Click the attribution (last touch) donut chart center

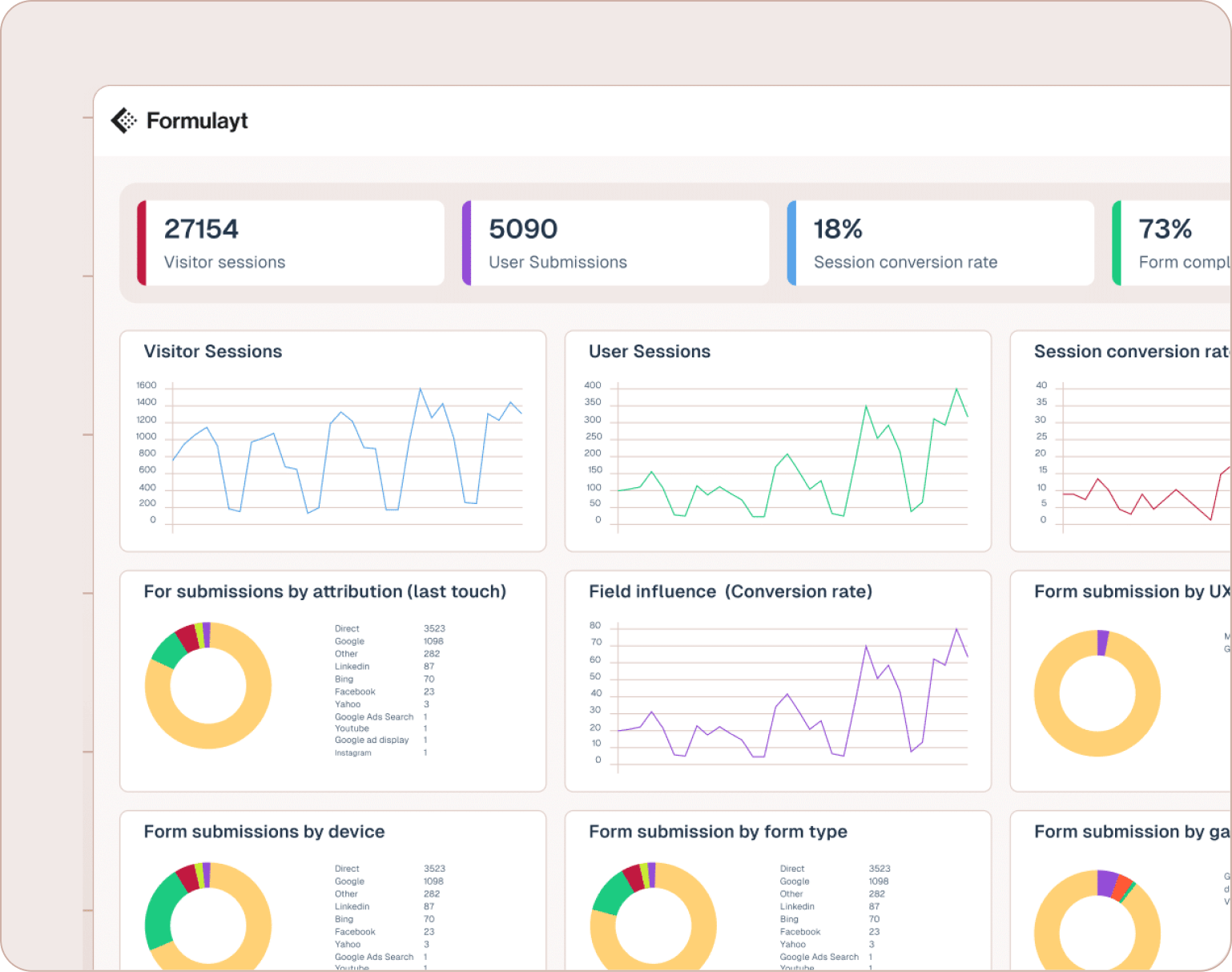[208, 686]
